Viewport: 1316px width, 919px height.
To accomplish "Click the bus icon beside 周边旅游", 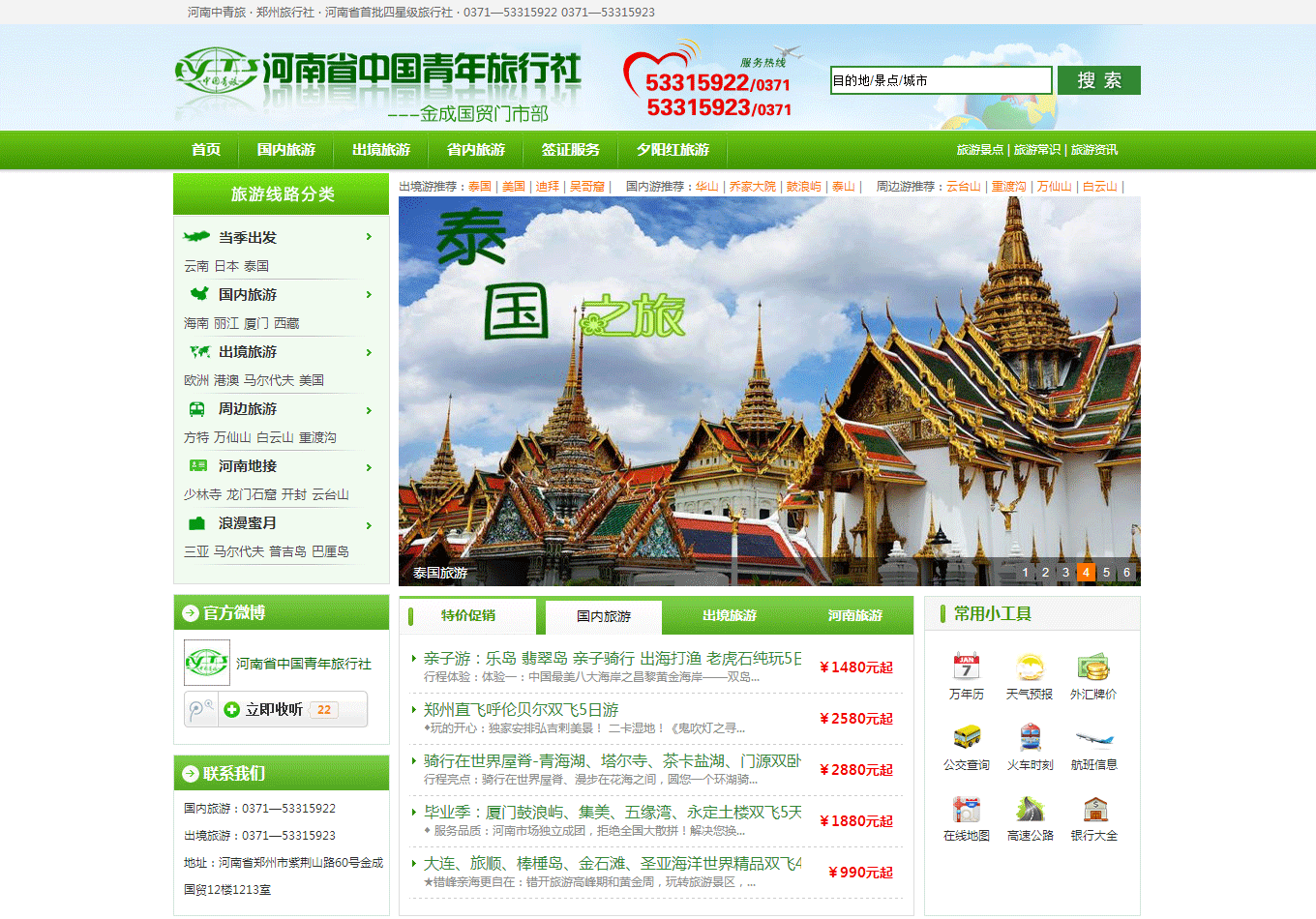I will 197,408.
